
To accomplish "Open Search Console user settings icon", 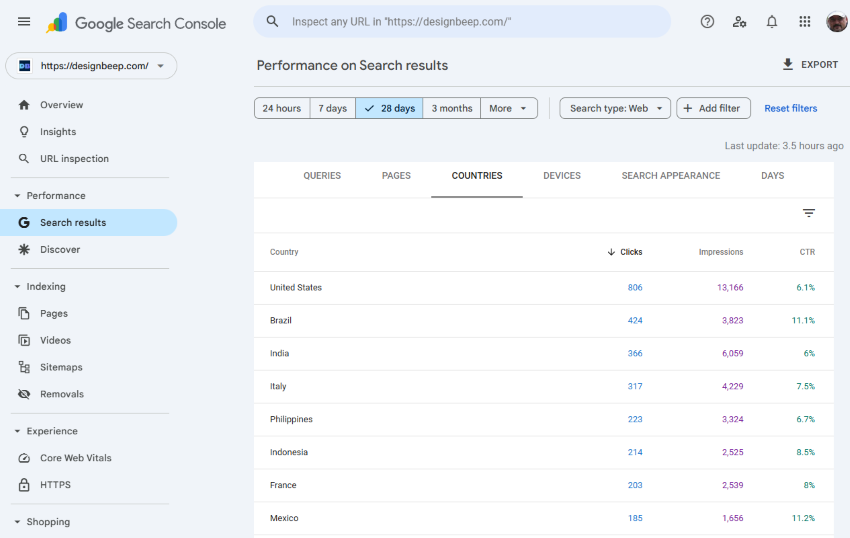I will coord(739,22).
